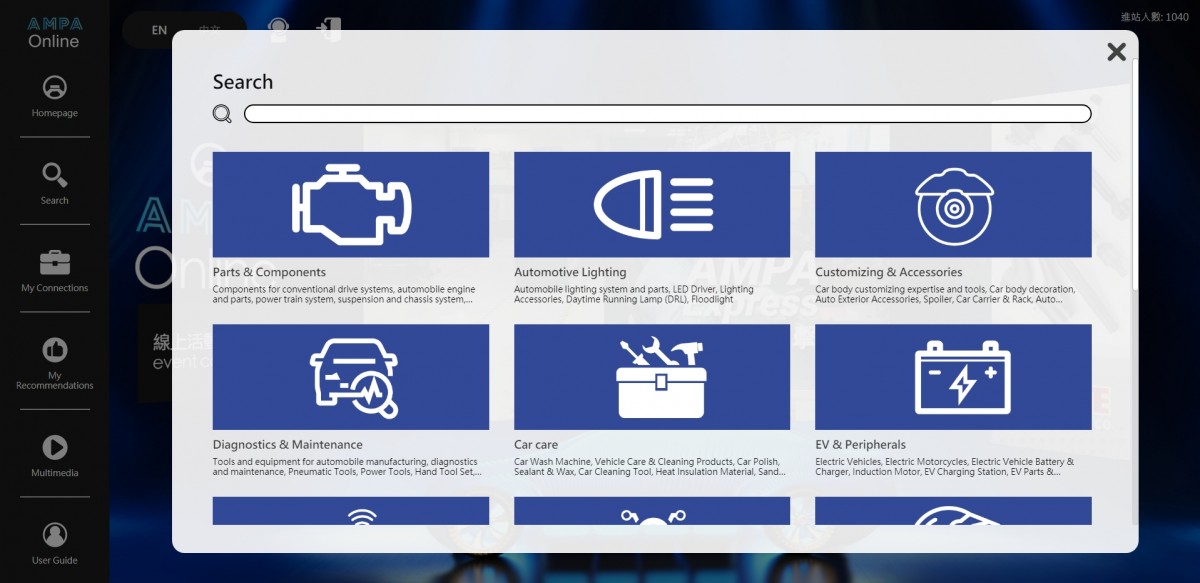Click the logout door icon in header
Viewport: 1200px width, 583px height.
point(328,29)
